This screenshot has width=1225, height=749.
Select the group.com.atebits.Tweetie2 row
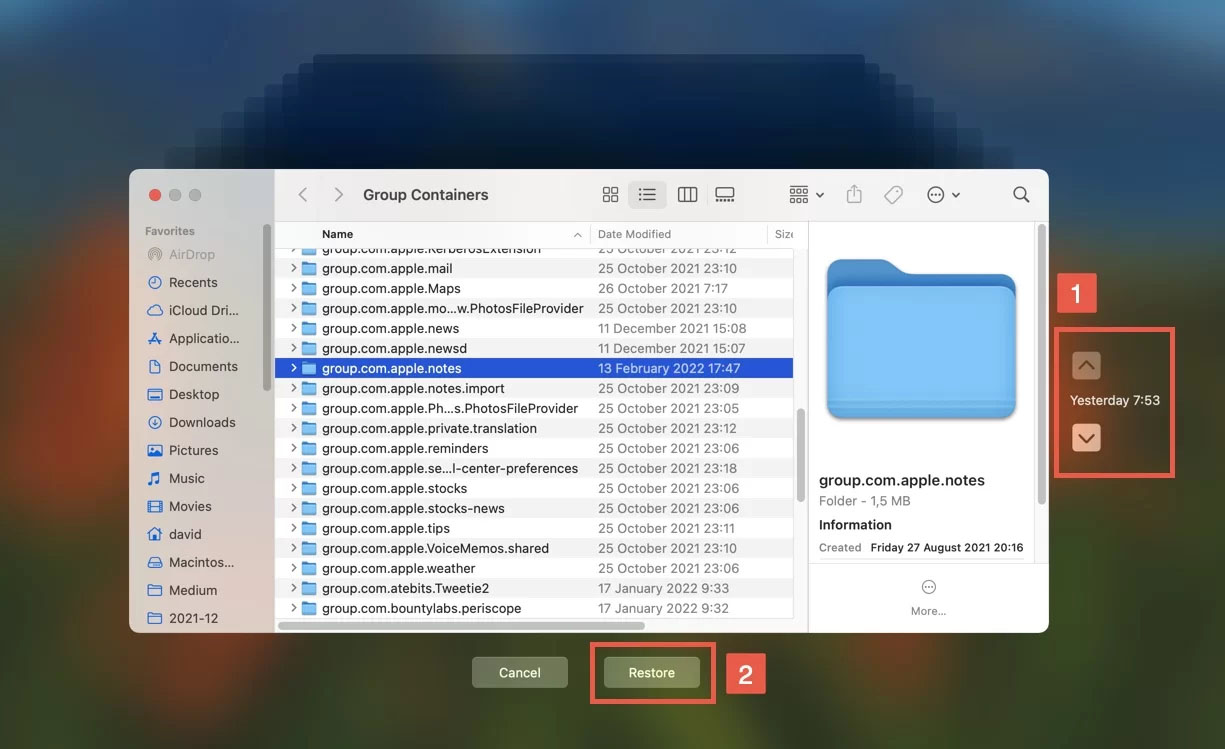coord(534,589)
